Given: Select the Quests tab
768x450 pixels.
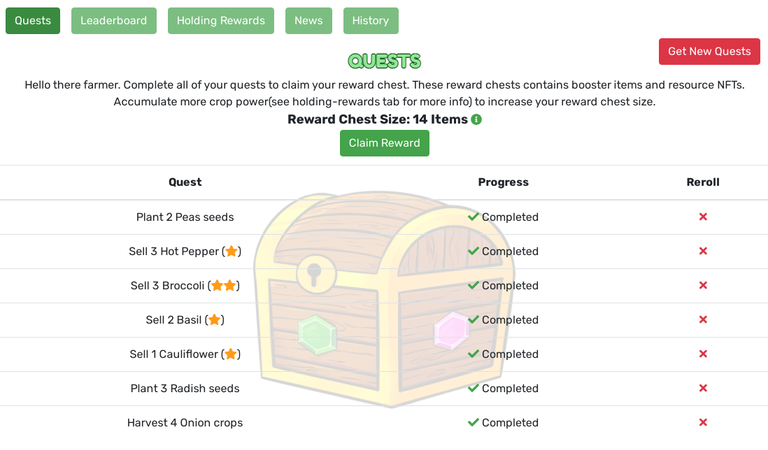Looking at the screenshot, I should point(33,21).
